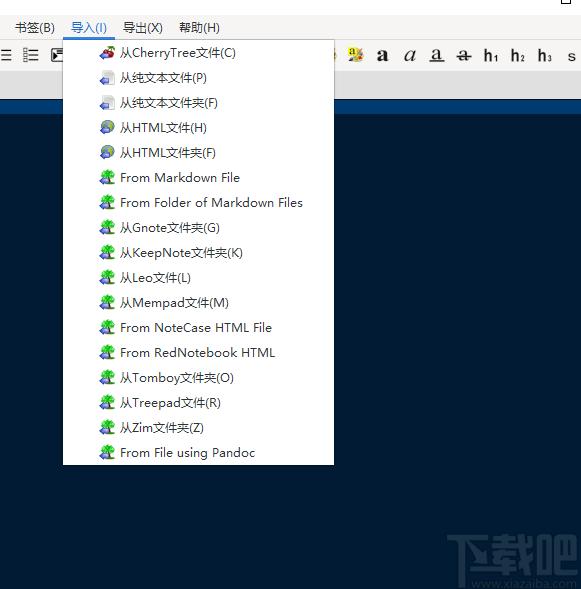The image size is (581, 589).
Task: Select 从HTML文件夹(F) import entry
Action: pos(198,153)
